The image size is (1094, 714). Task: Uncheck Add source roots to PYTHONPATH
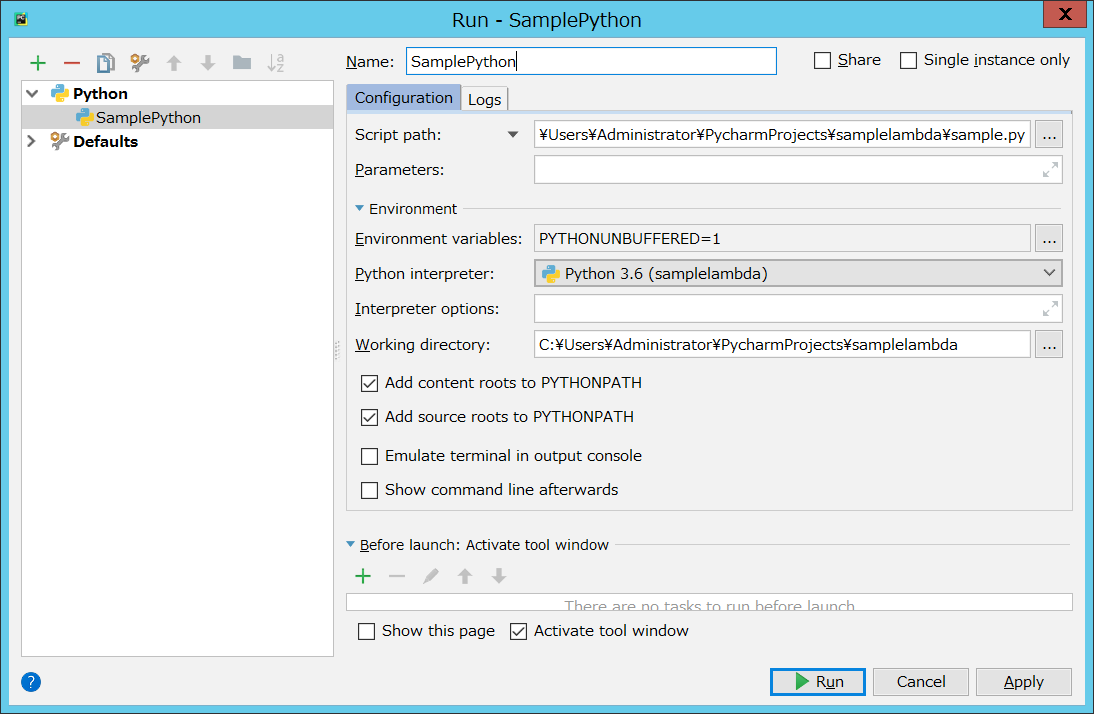[369, 417]
